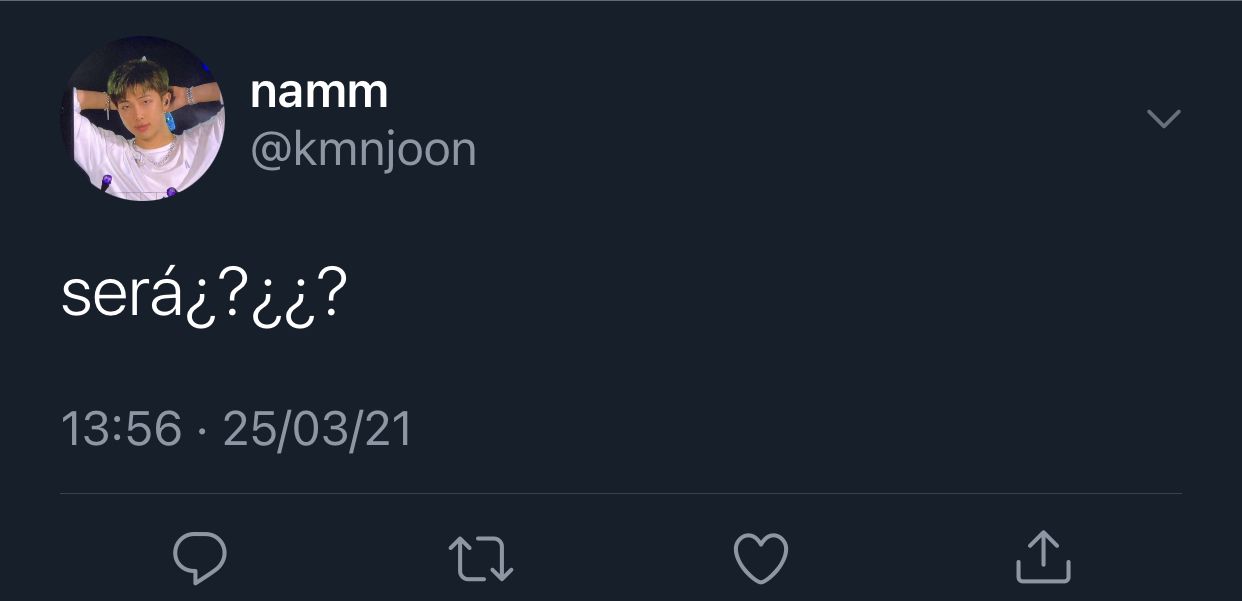
Task: Retweet the post by namm
Action: coord(480,558)
